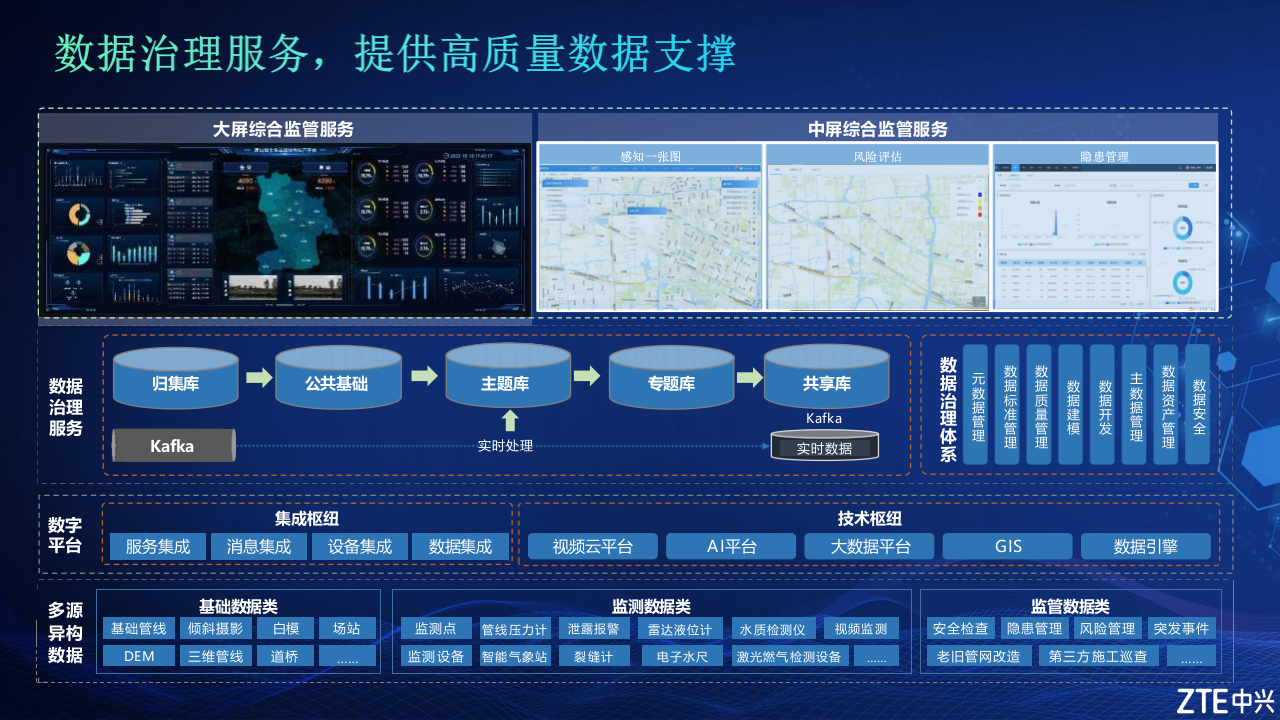
Task: Open the 主题库 database icon
Action: pos(508,378)
